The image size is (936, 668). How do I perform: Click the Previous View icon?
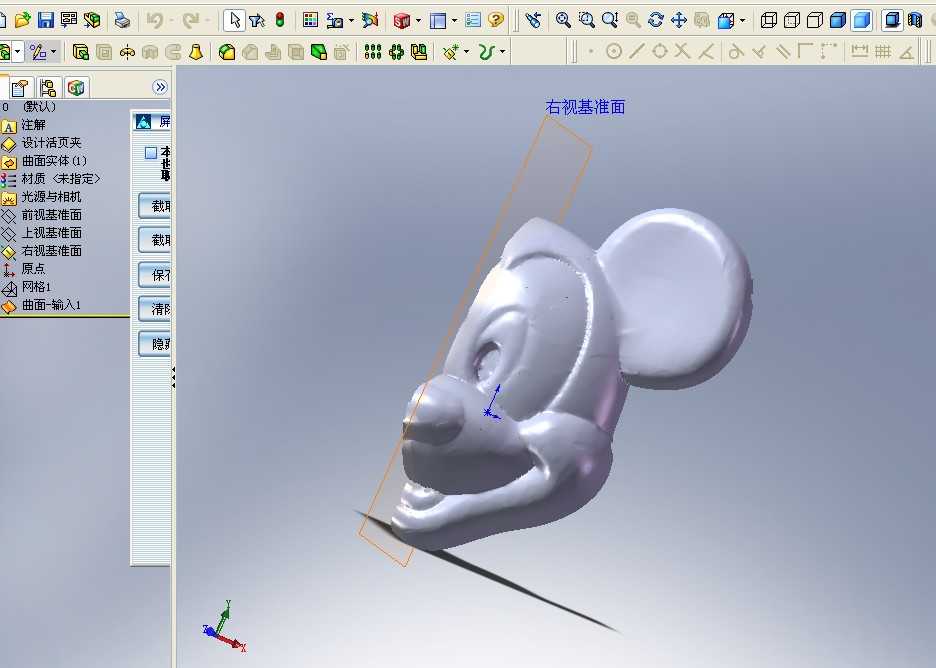tap(532, 20)
